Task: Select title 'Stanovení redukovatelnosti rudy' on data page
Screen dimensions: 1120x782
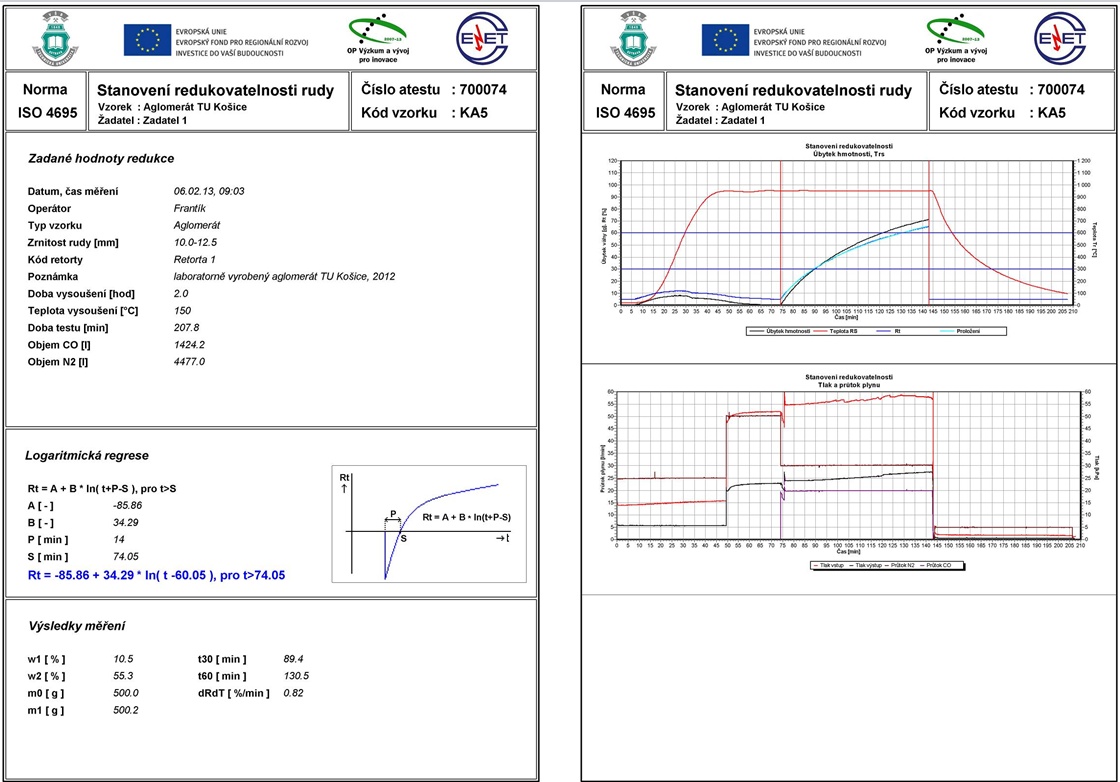Action: (x=216, y=91)
